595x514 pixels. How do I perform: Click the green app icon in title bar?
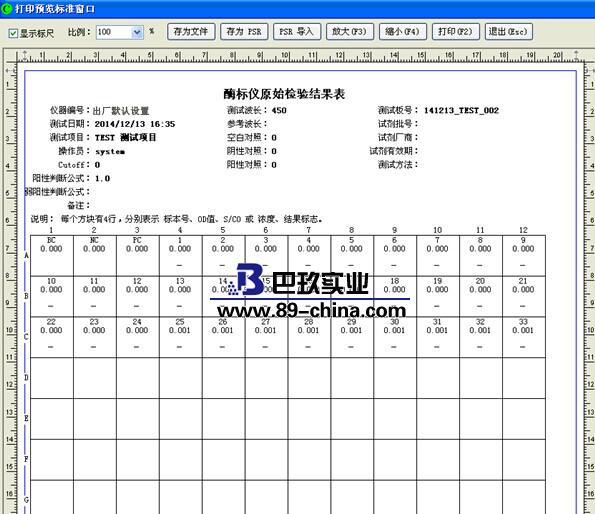coord(6,8)
